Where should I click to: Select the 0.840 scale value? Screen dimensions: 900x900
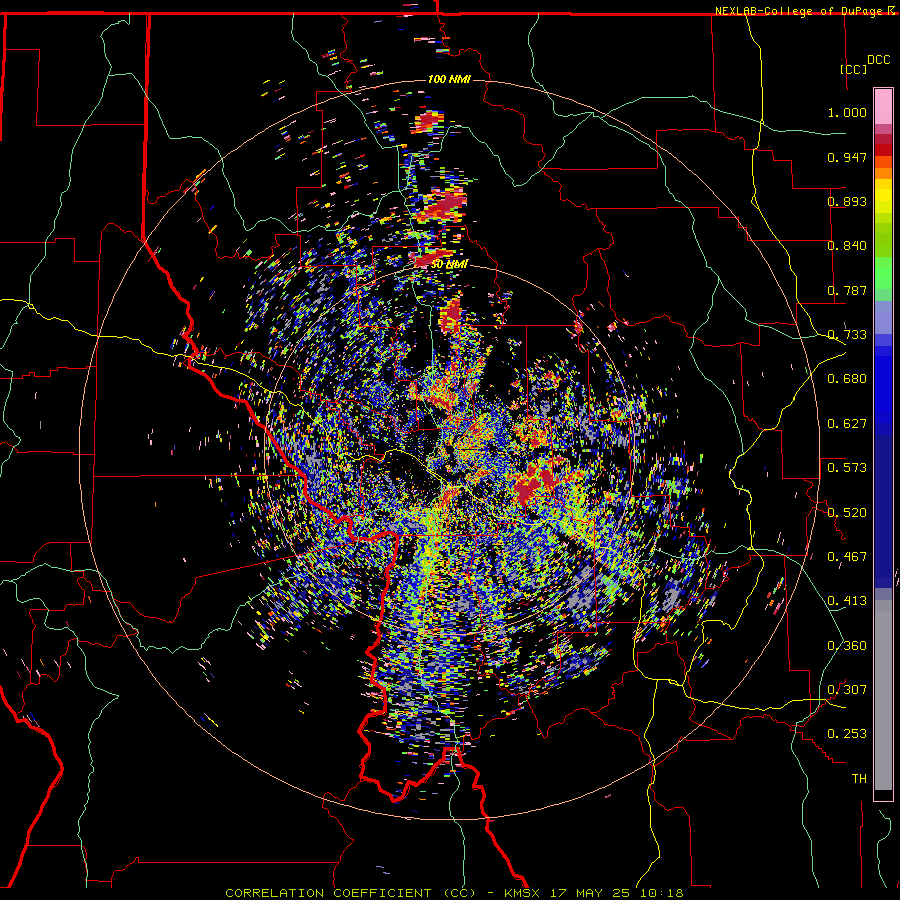pyautogui.click(x=847, y=245)
